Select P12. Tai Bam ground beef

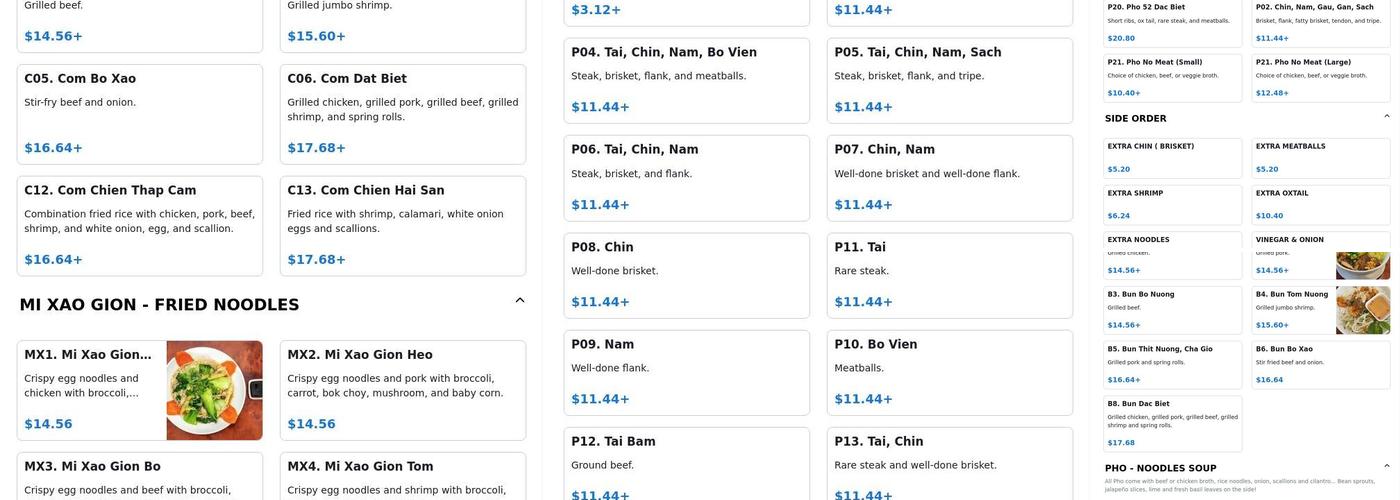click(x=686, y=465)
